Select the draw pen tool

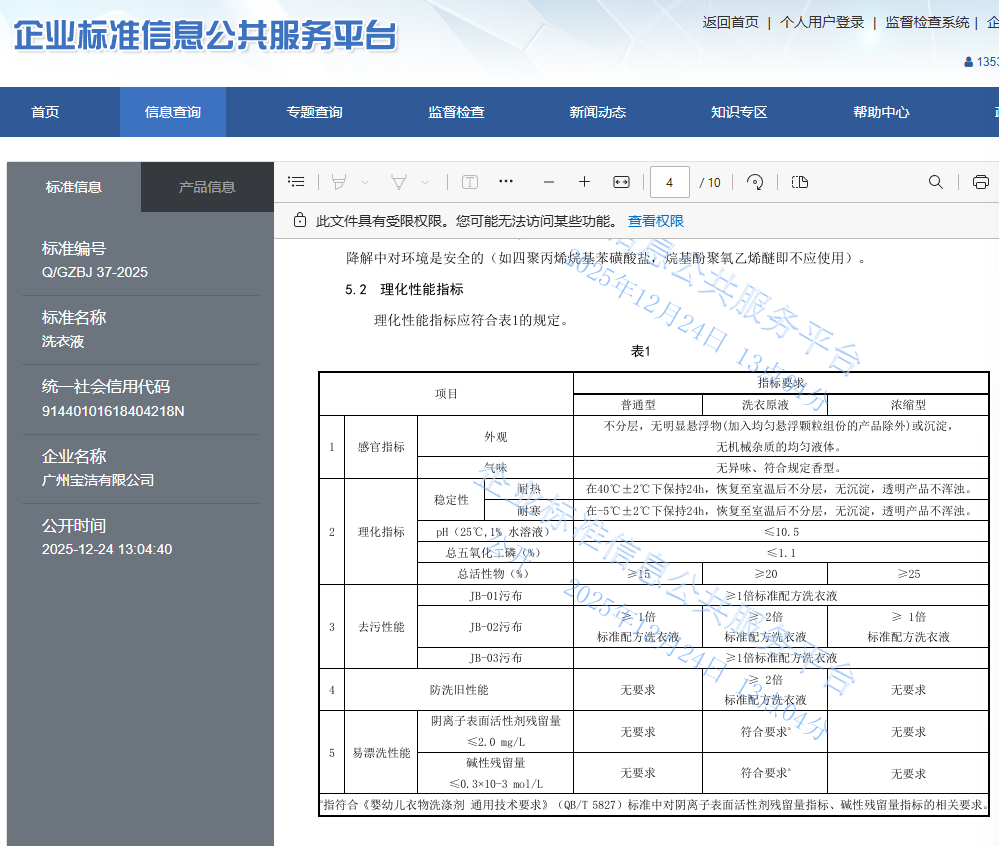(398, 182)
